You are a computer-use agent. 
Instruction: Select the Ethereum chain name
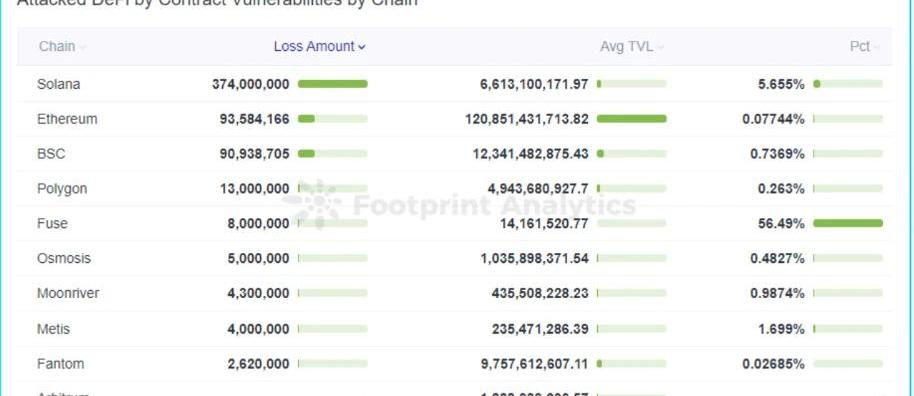pyautogui.click(x=67, y=119)
